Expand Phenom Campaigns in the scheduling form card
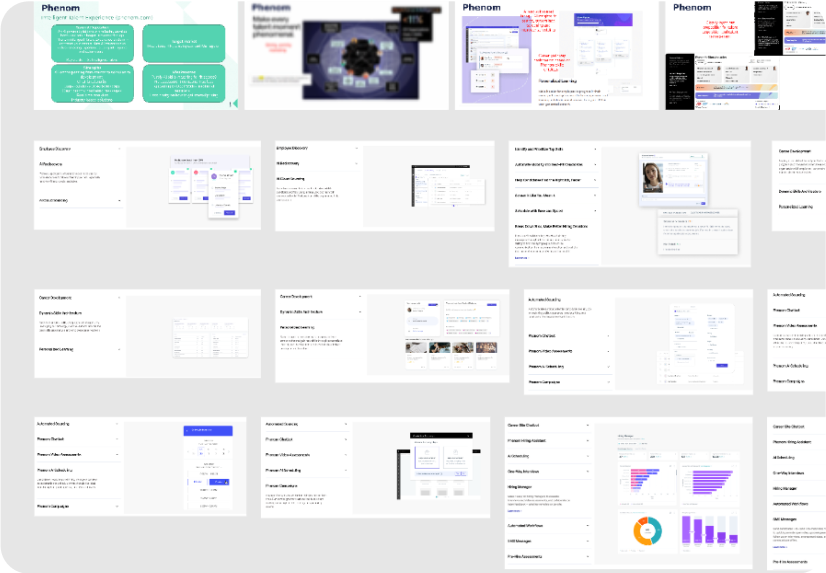Image resolution: width=826 pixels, height=573 pixels. point(569,382)
